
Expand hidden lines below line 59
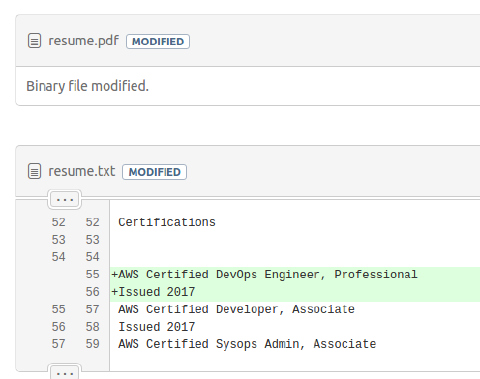coord(65,373)
